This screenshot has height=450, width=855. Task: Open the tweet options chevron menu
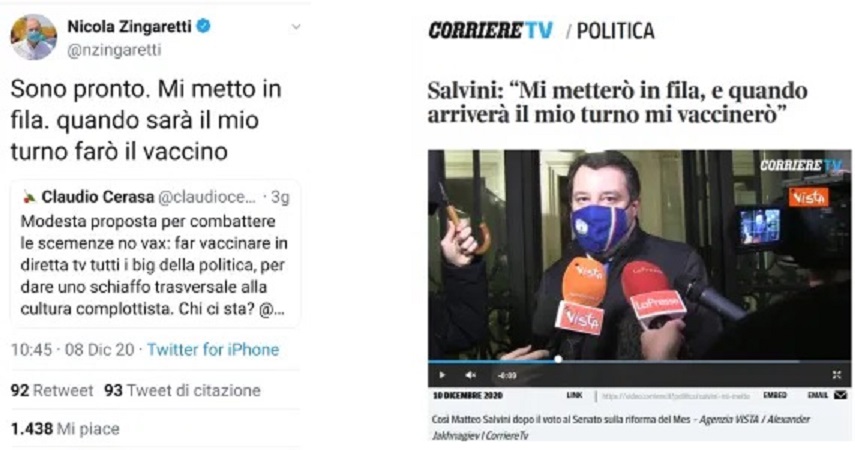[x=296, y=26]
